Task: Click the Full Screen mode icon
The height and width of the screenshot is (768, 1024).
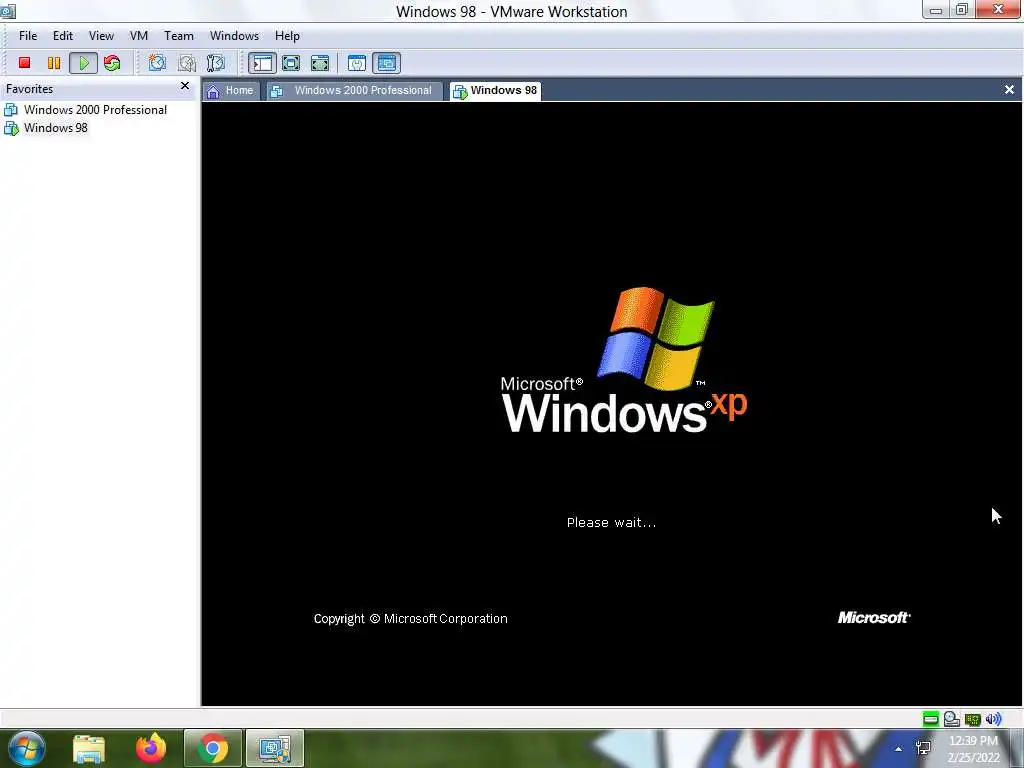Action: 320,63
